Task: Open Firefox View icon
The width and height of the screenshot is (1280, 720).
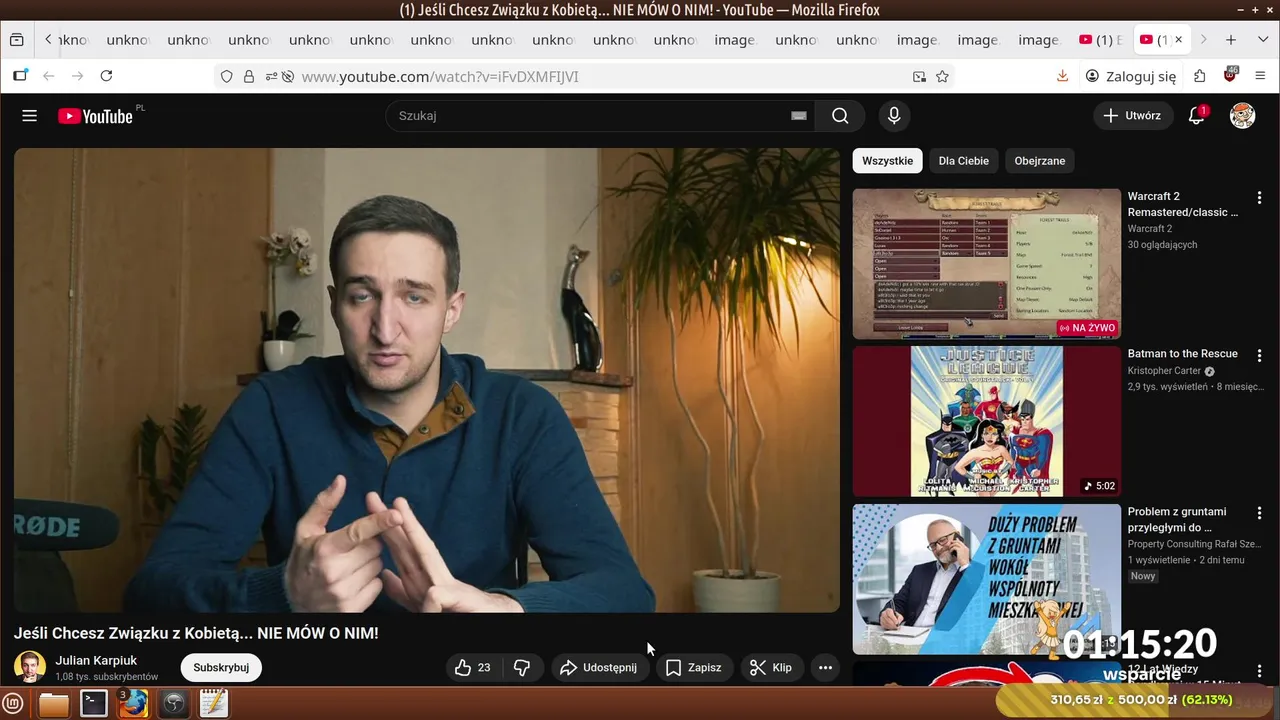Action: point(17,40)
